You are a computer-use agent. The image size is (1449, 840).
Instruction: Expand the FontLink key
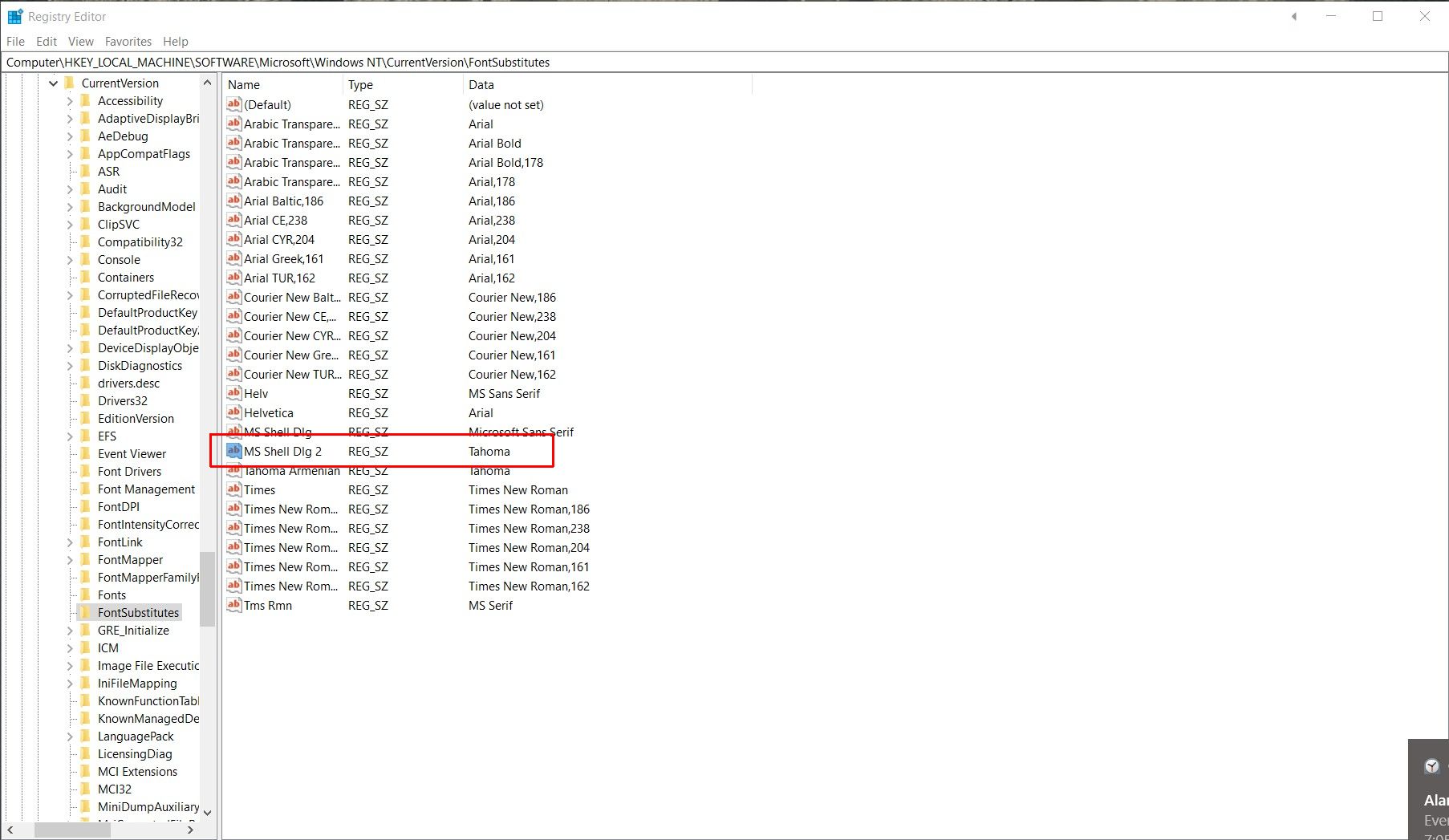[x=70, y=542]
